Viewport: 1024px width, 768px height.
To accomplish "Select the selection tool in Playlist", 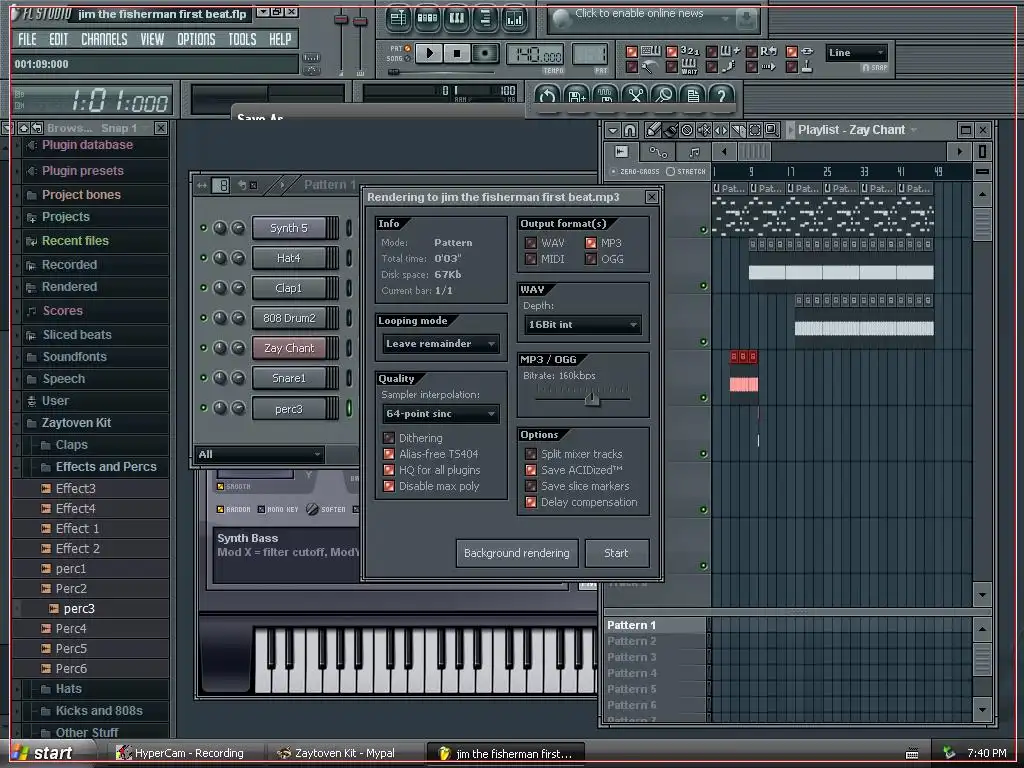I will coord(755,130).
